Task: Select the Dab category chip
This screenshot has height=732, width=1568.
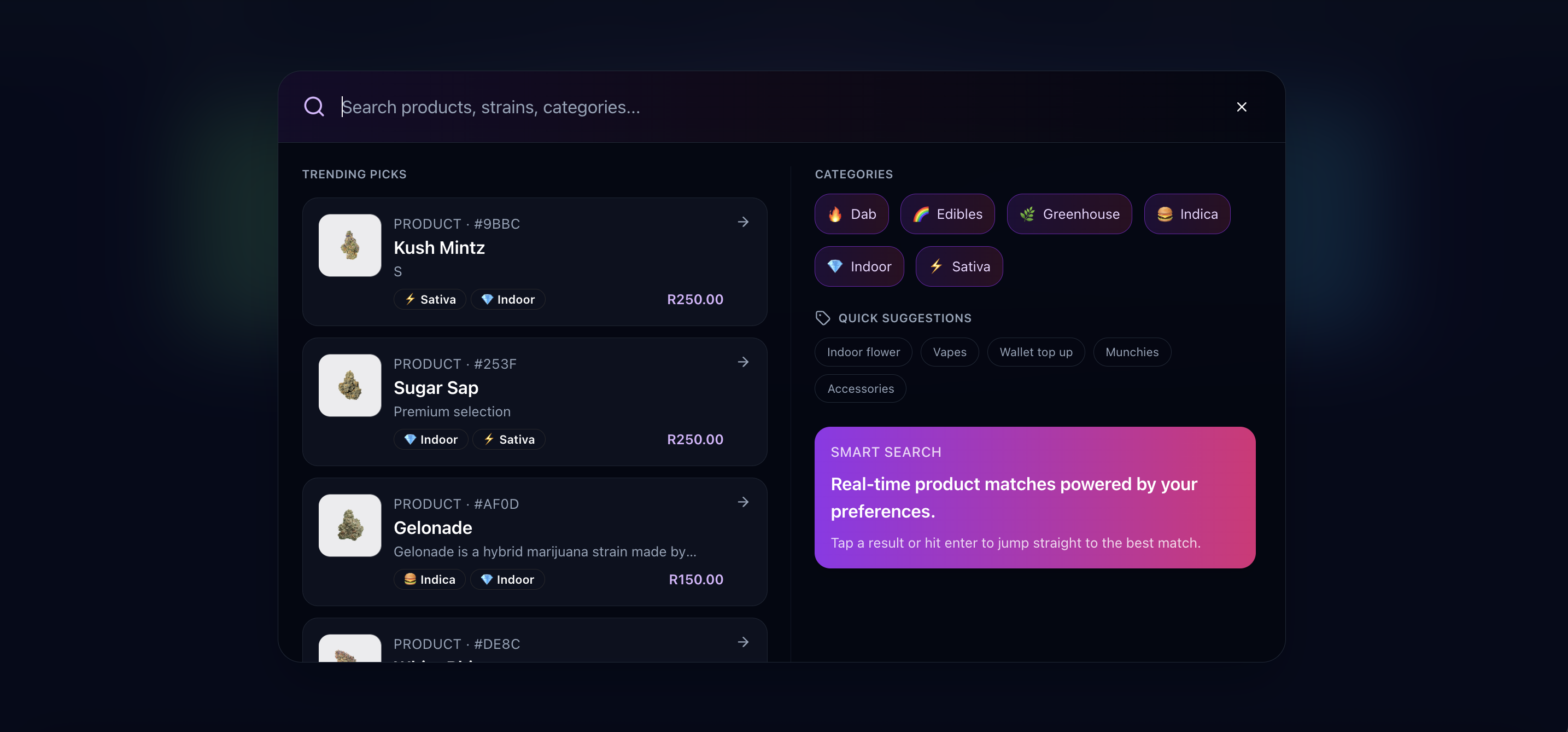Action: 851,214
